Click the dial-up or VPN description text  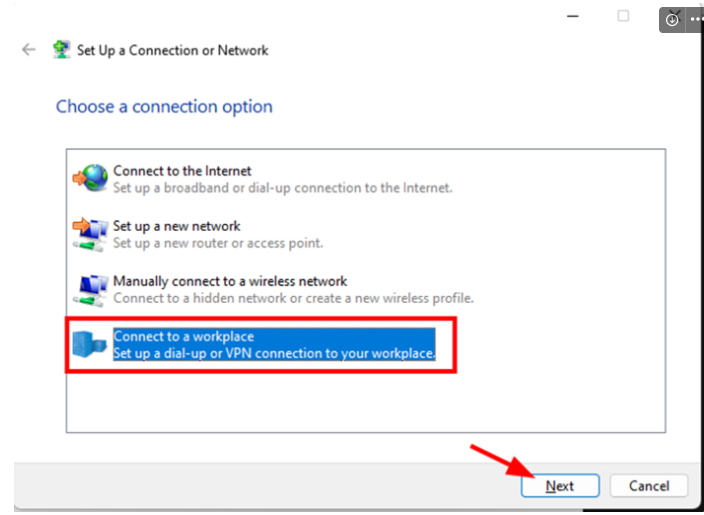pyautogui.click(x=274, y=353)
